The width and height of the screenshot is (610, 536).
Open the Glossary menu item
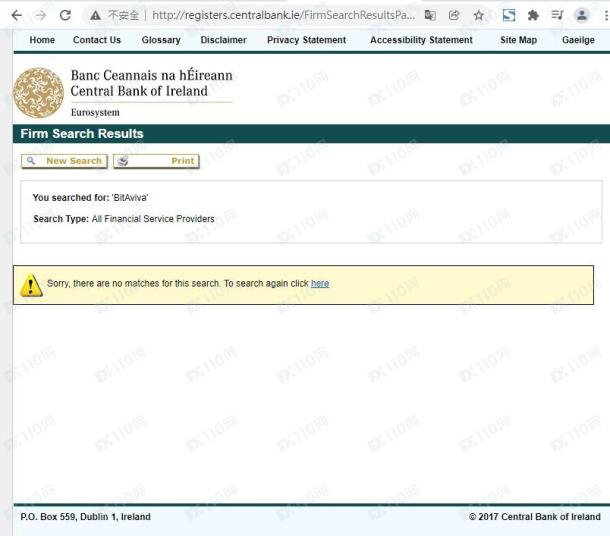(x=161, y=40)
